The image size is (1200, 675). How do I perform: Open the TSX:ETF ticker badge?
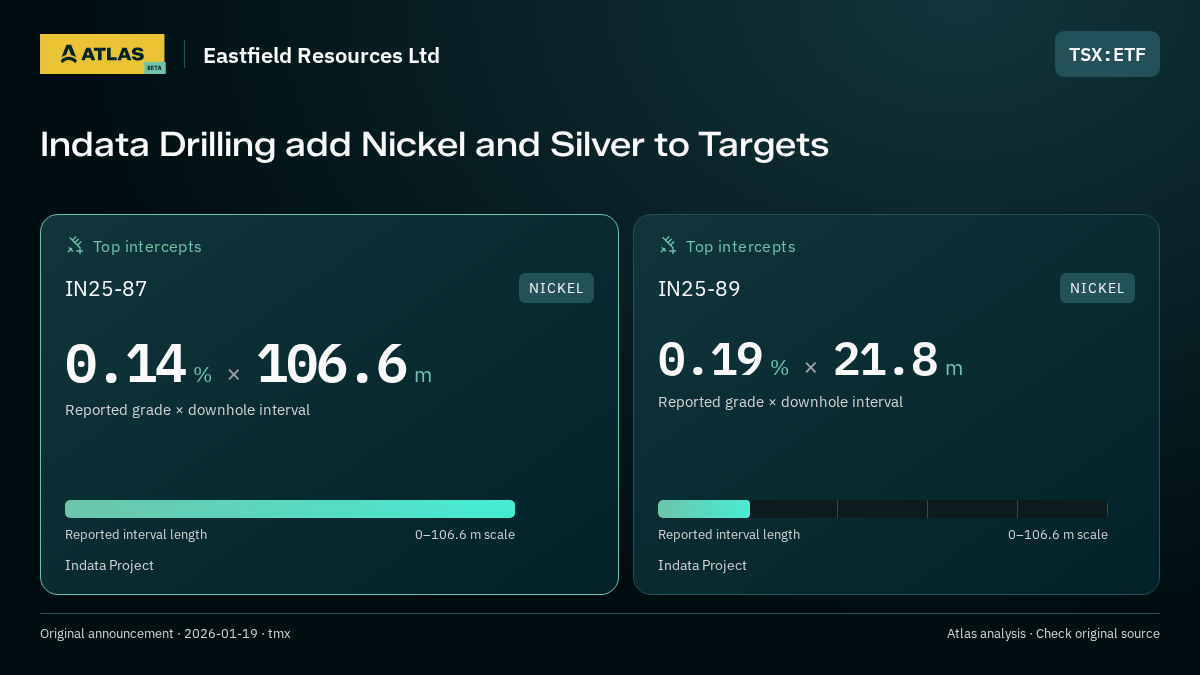pos(1107,54)
